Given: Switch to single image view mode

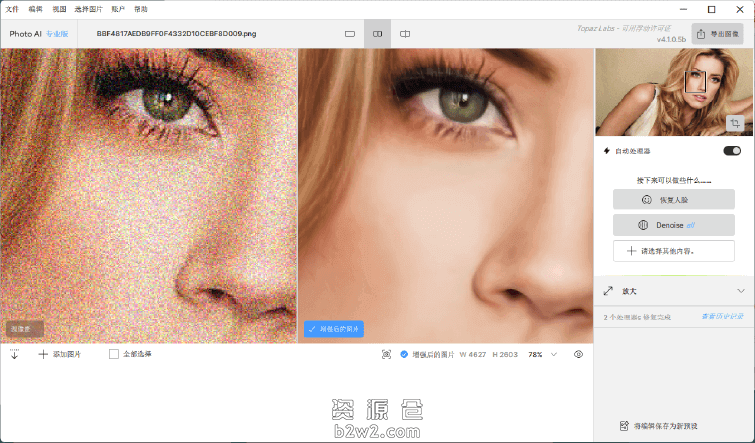Looking at the screenshot, I should coord(350,34).
